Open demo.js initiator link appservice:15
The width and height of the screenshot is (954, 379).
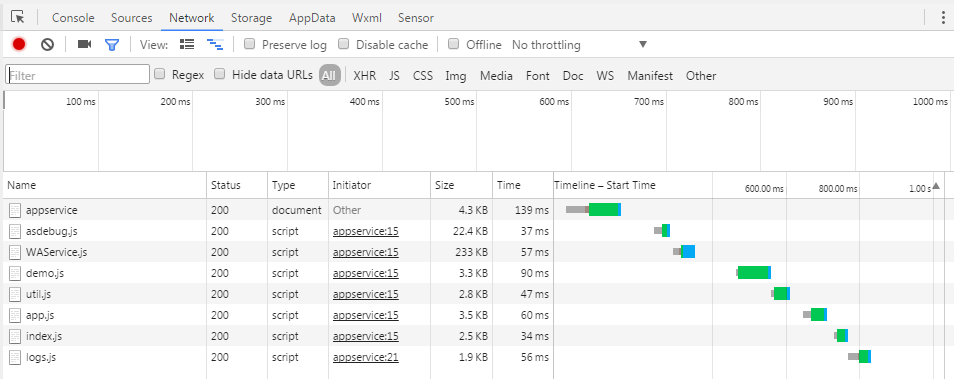coord(366,273)
